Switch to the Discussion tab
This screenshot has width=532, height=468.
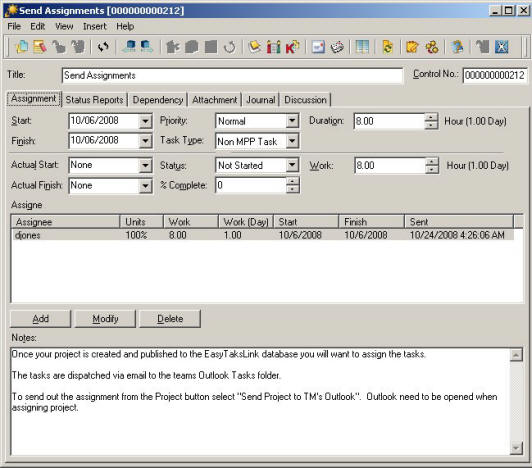tap(305, 100)
